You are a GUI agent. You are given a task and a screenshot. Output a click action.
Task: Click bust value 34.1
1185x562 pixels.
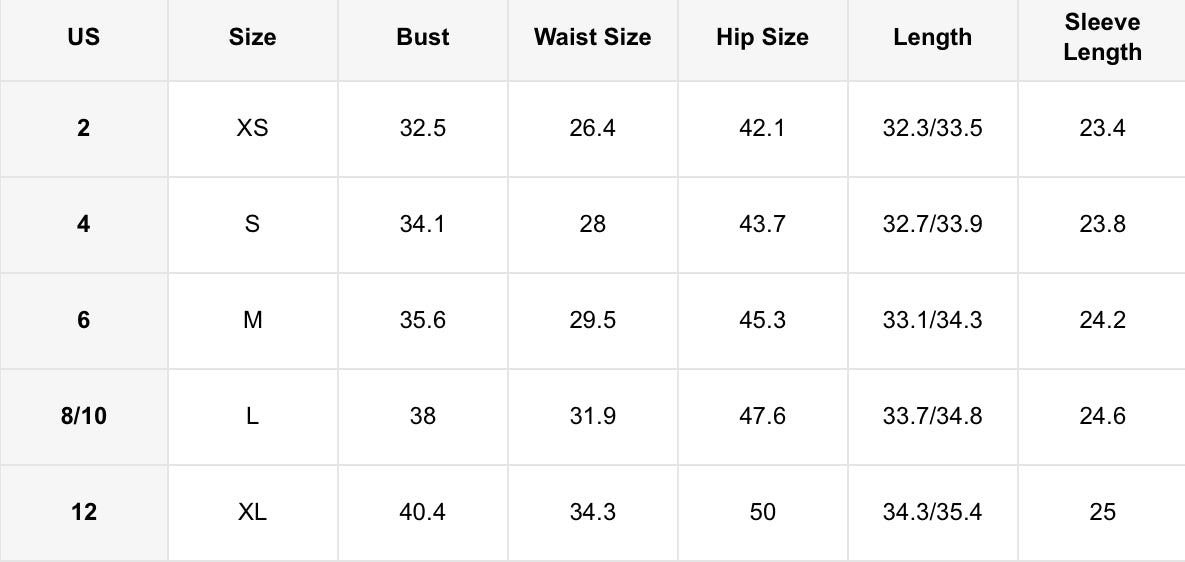point(423,224)
